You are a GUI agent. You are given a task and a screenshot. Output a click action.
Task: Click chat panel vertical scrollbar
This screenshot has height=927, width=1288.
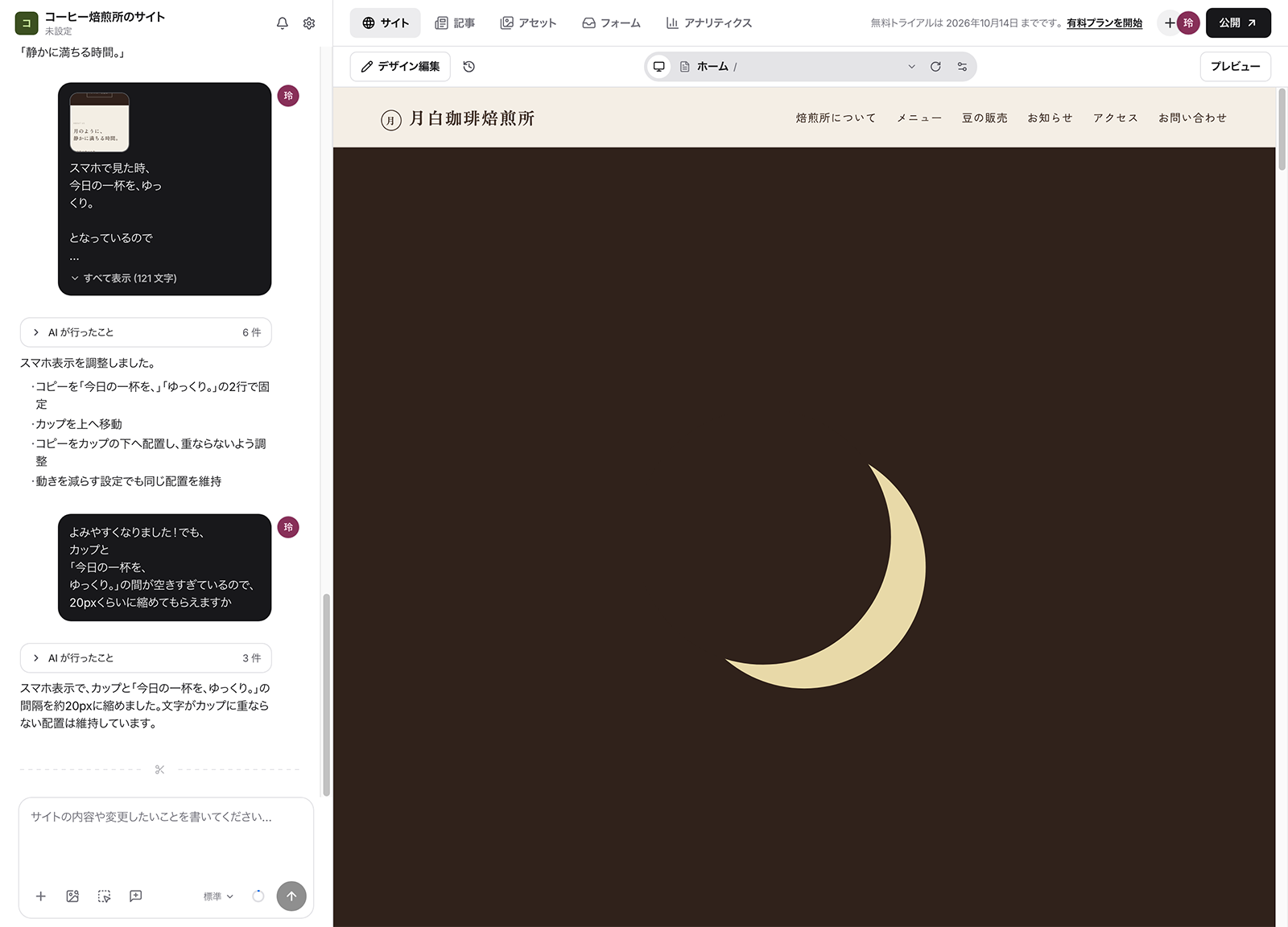click(x=326, y=694)
